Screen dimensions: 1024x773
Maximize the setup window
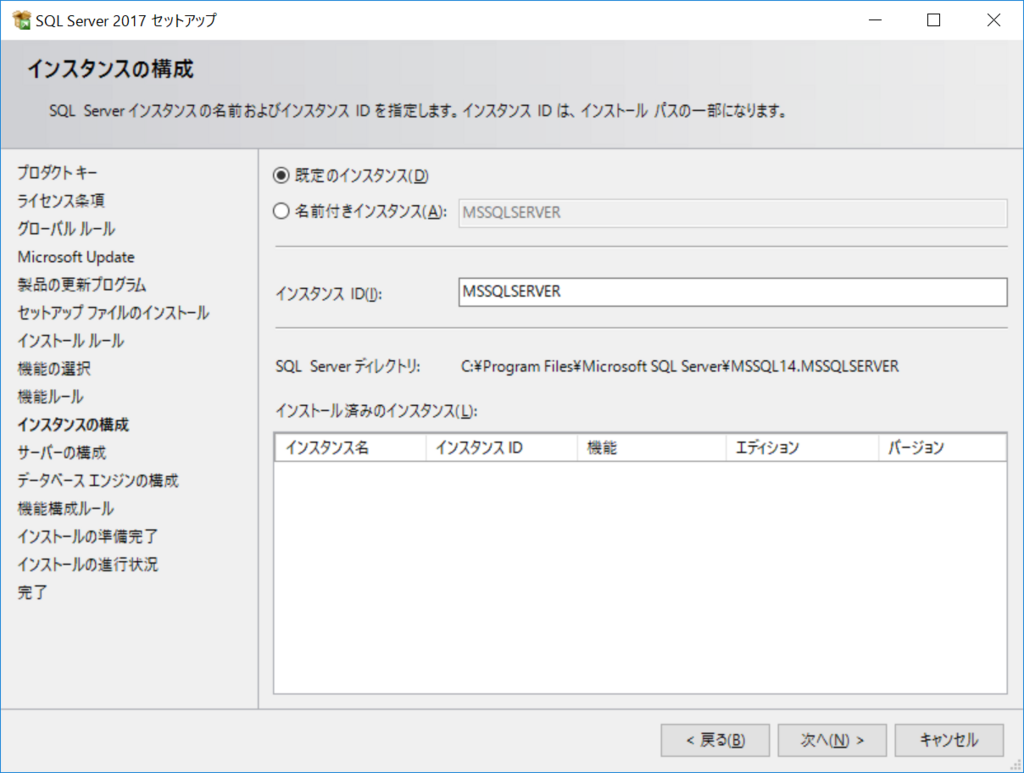click(934, 20)
